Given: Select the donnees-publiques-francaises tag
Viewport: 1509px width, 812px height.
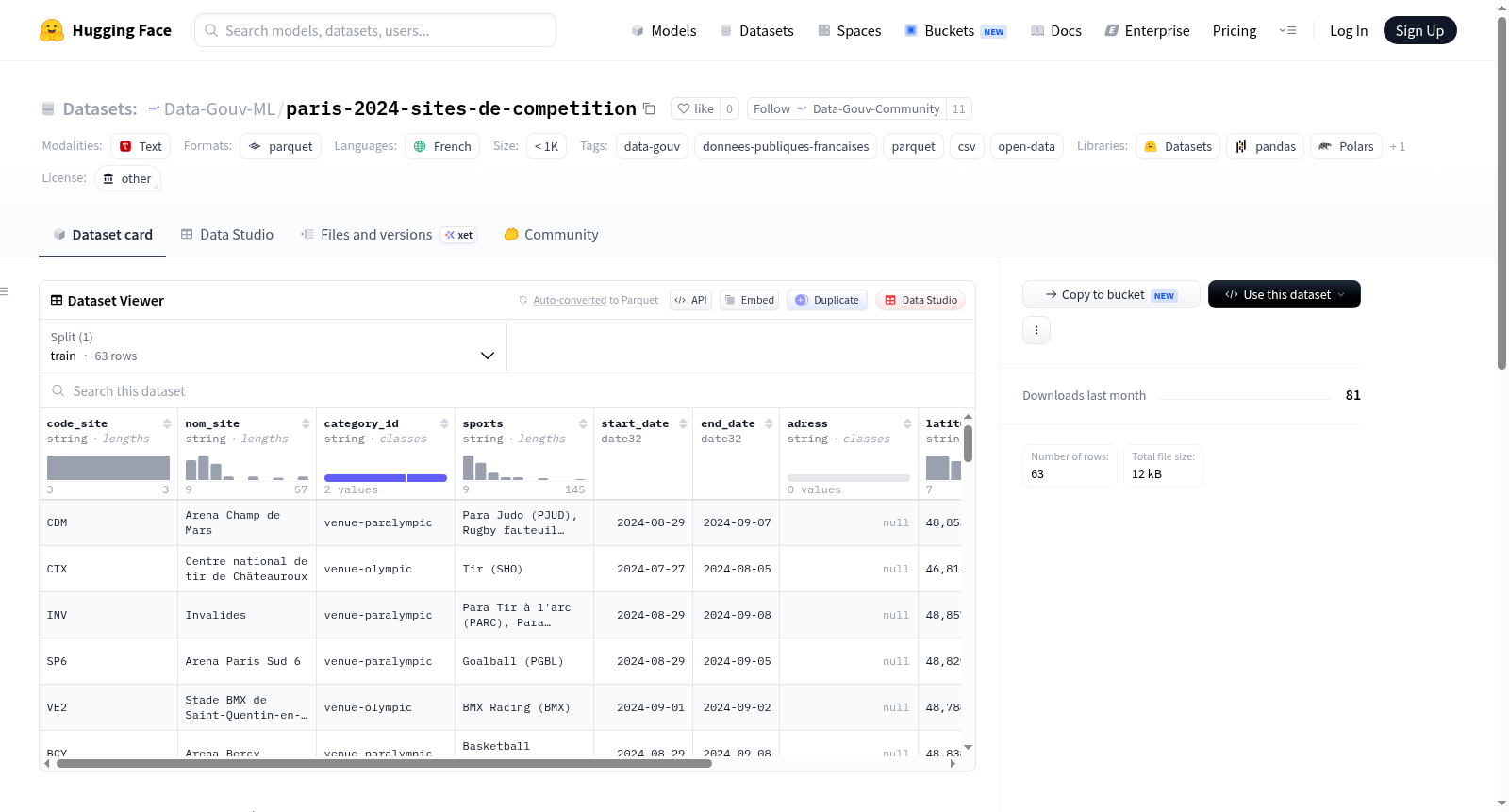Looking at the screenshot, I should [786, 146].
